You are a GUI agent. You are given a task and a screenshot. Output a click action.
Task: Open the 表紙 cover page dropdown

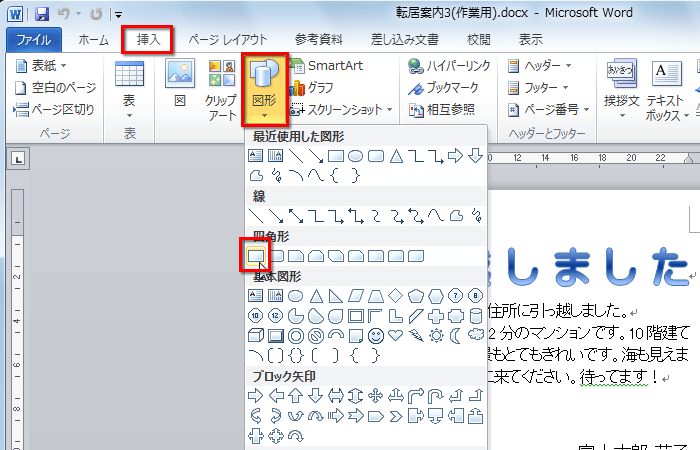click(41, 66)
